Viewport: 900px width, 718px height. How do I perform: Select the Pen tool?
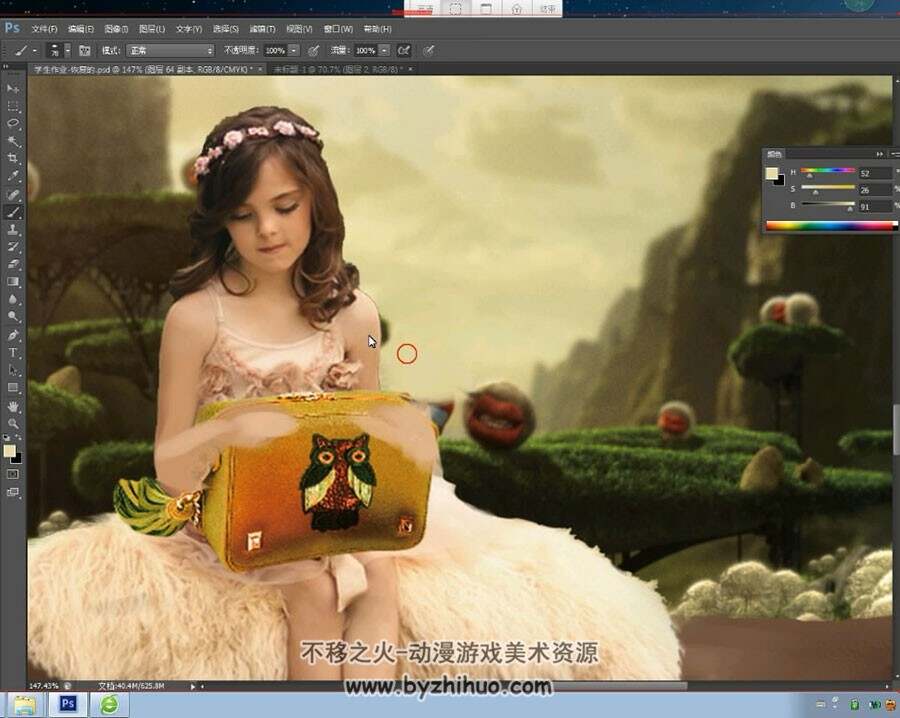(x=13, y=335)
